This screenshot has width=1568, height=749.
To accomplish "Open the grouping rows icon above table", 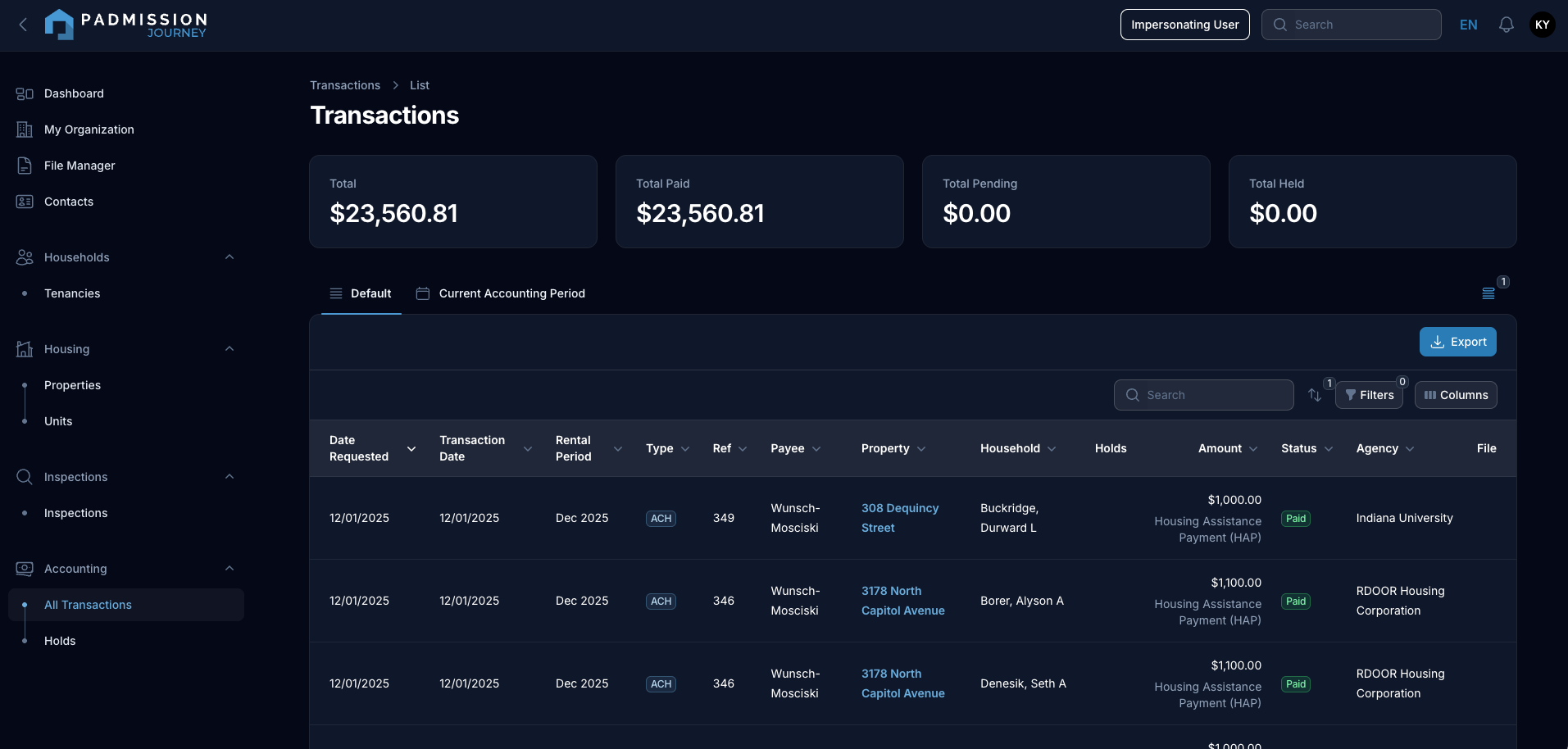I will (1488, 293).
